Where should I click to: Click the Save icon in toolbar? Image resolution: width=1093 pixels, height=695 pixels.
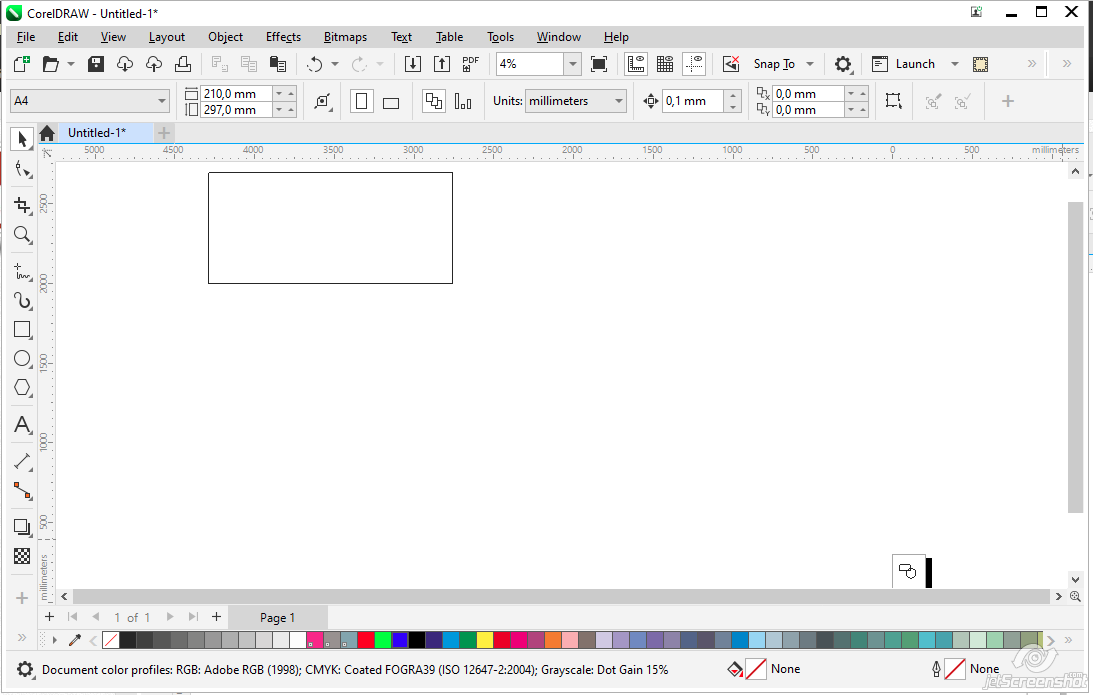click(x=96, y=64)
